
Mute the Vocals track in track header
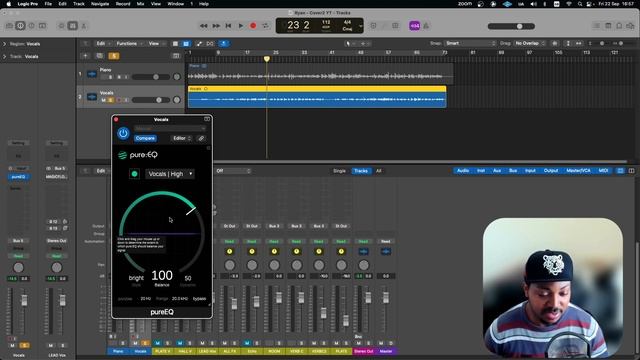tap(103, 100)
